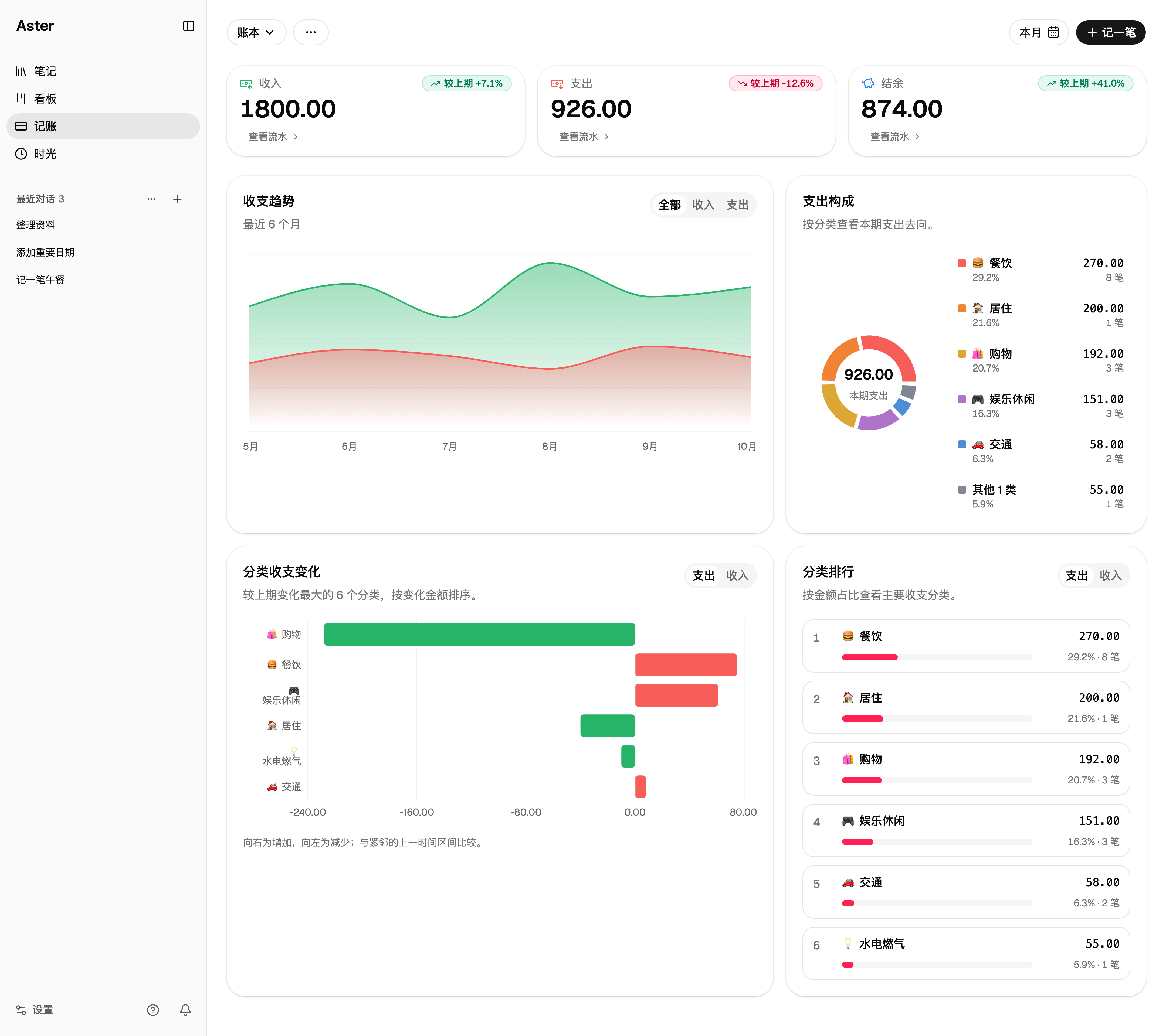Click the 收入 card money icon

point(246,84)
